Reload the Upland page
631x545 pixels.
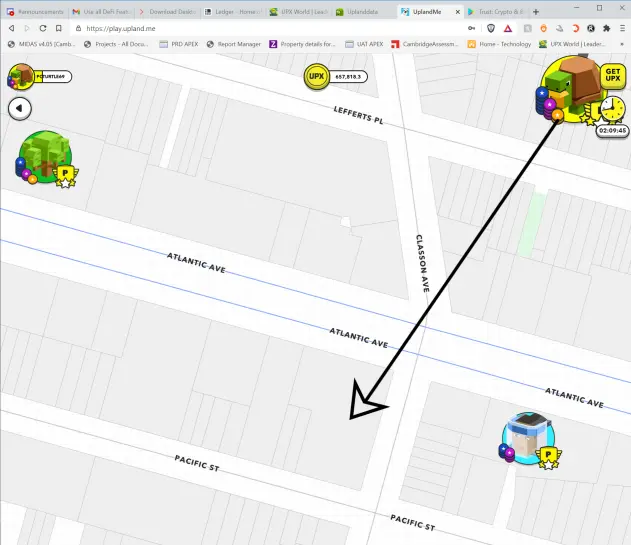point(43,28)
